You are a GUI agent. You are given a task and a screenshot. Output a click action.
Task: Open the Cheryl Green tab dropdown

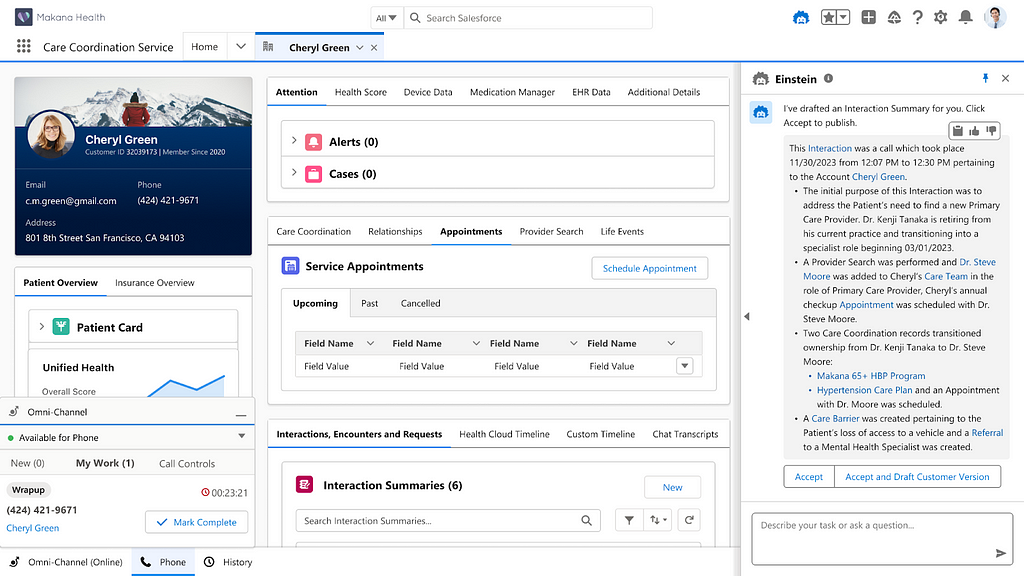point(359,48)
